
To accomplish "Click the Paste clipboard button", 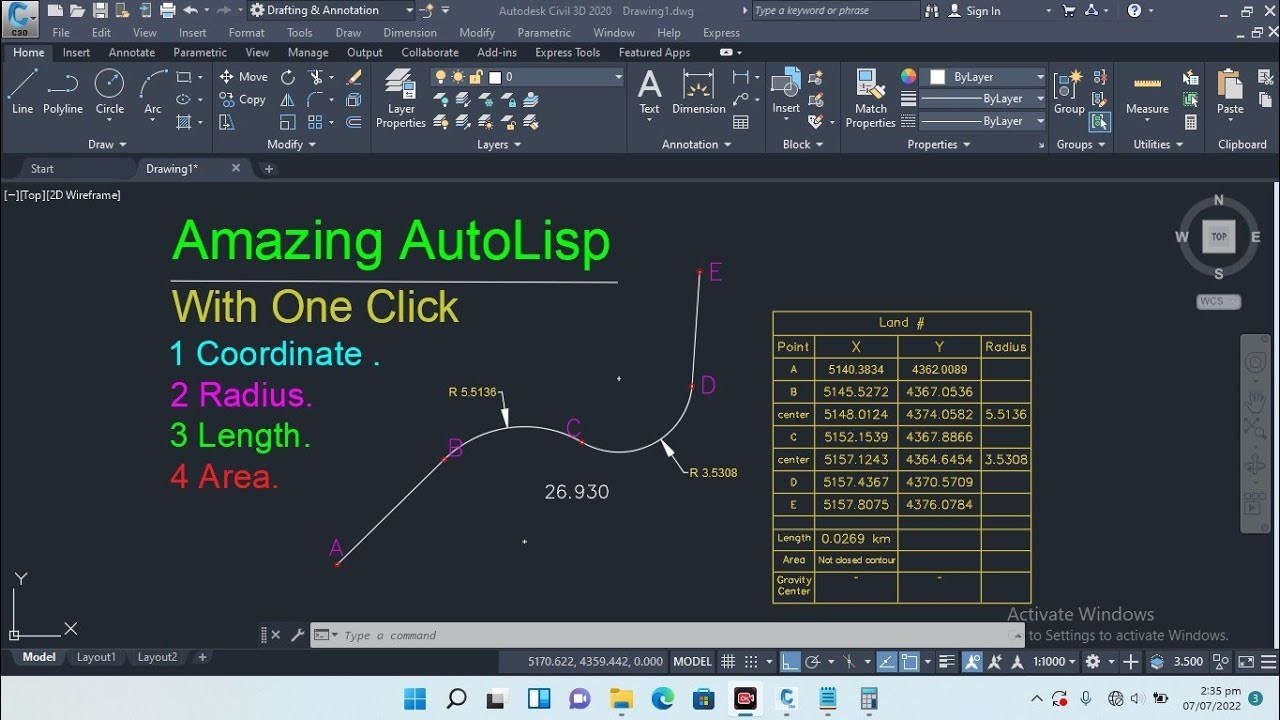I will pos(1230,92).
